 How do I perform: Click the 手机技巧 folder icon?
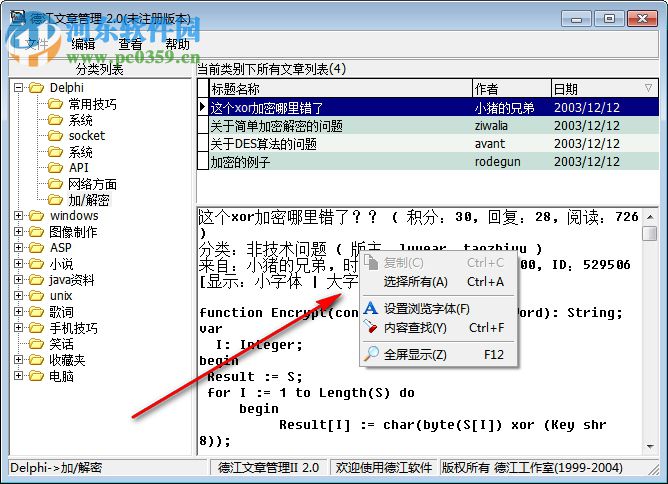pos(37,328)
